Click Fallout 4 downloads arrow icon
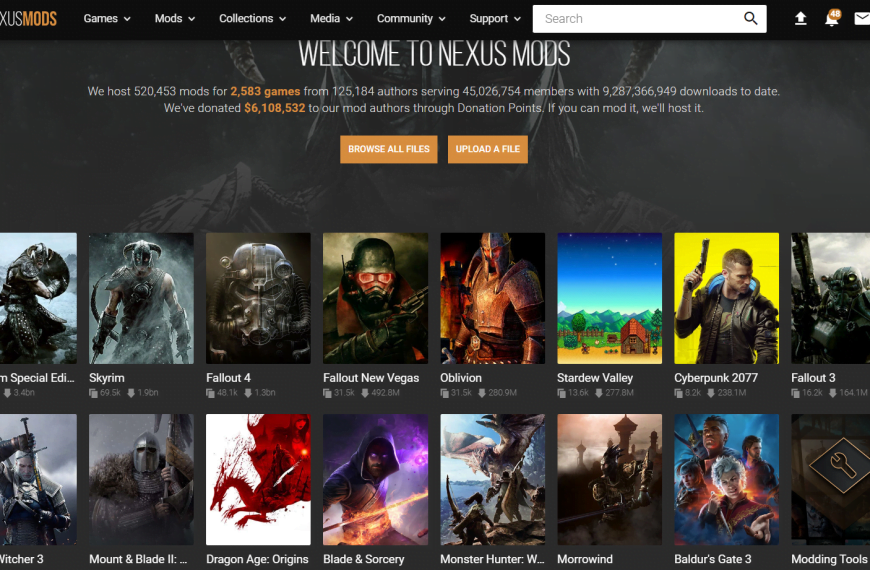The height and width of the screenshot is (570, 870). (x=248, y=393)
